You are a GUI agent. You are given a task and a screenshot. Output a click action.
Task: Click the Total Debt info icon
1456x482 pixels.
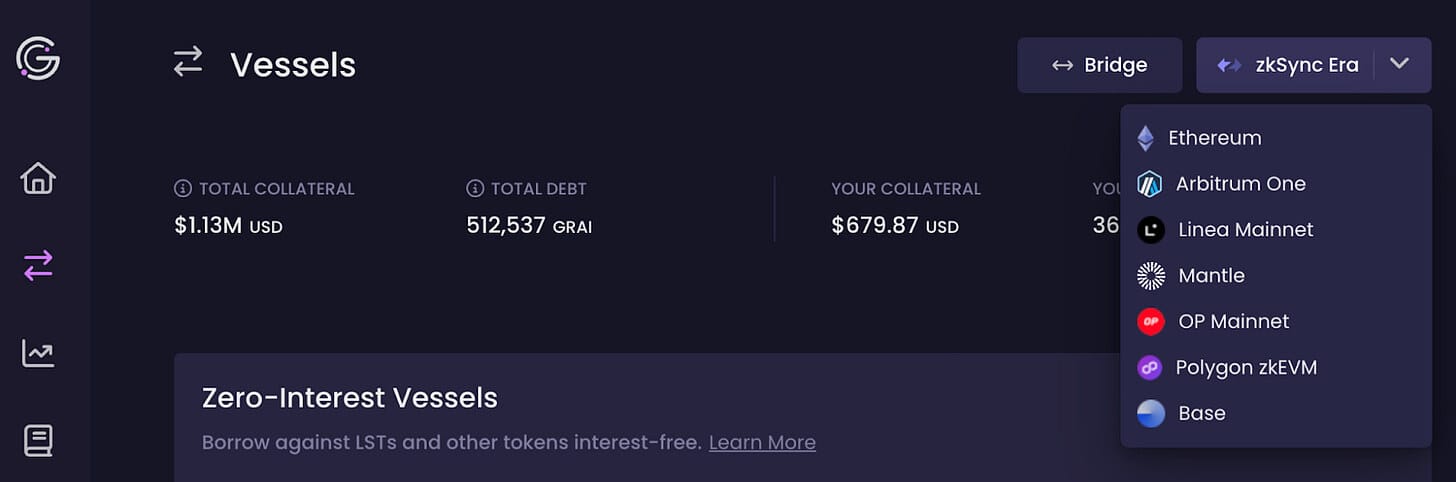tap(475, 189)
